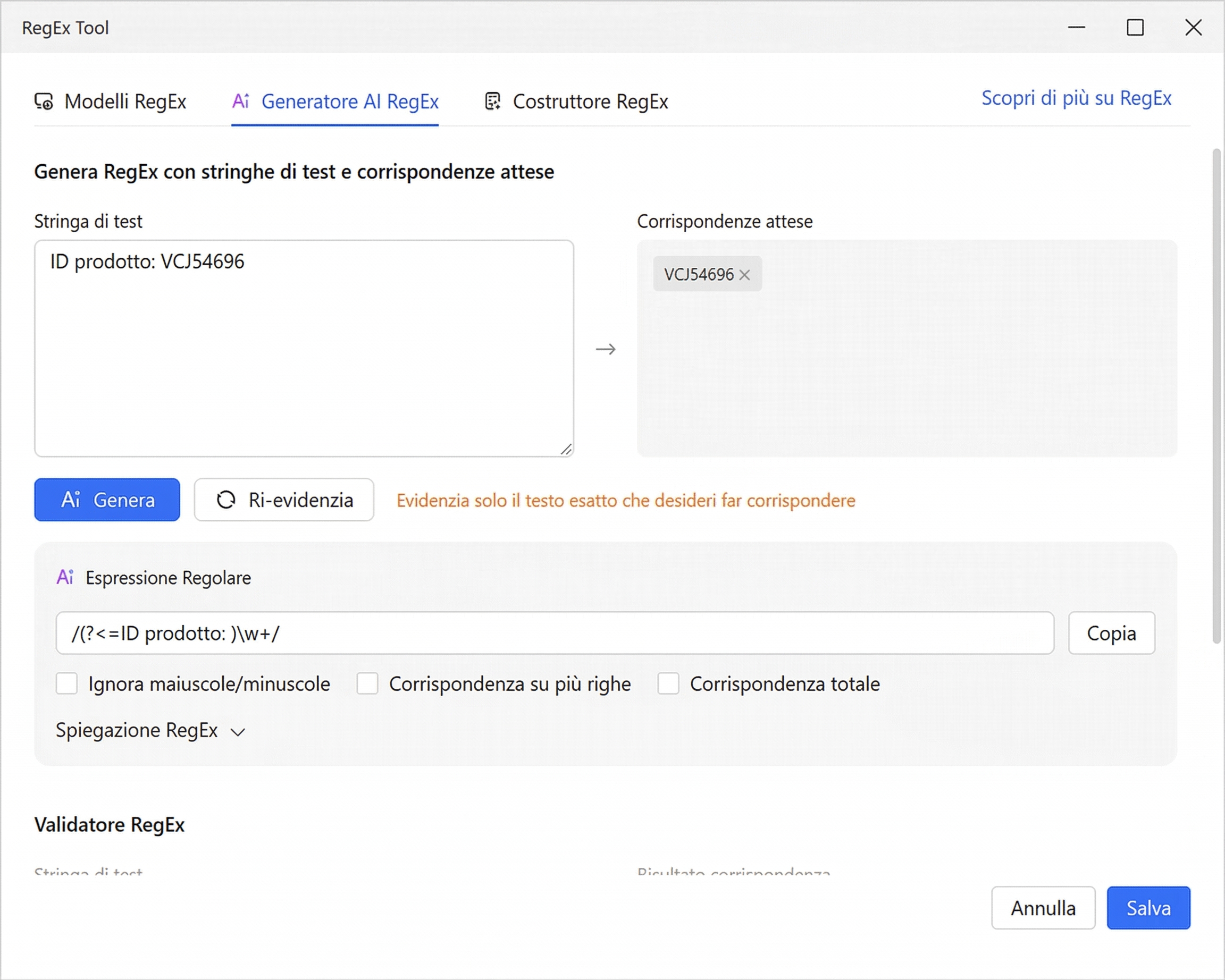The width and height of the screenshot is (1225, 980).
Task: Enable Ignora maiuscole/minuscole
Action: pyautogui.click(x=66, y=684)
